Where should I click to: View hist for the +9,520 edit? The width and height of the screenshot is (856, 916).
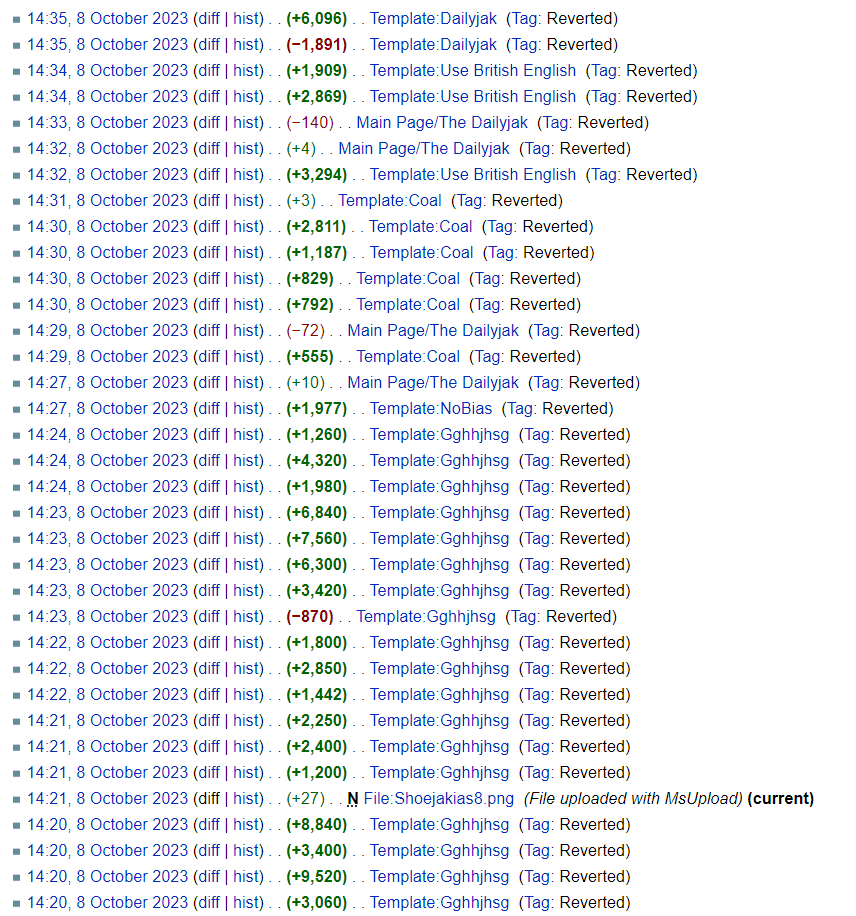click(248, 877)
